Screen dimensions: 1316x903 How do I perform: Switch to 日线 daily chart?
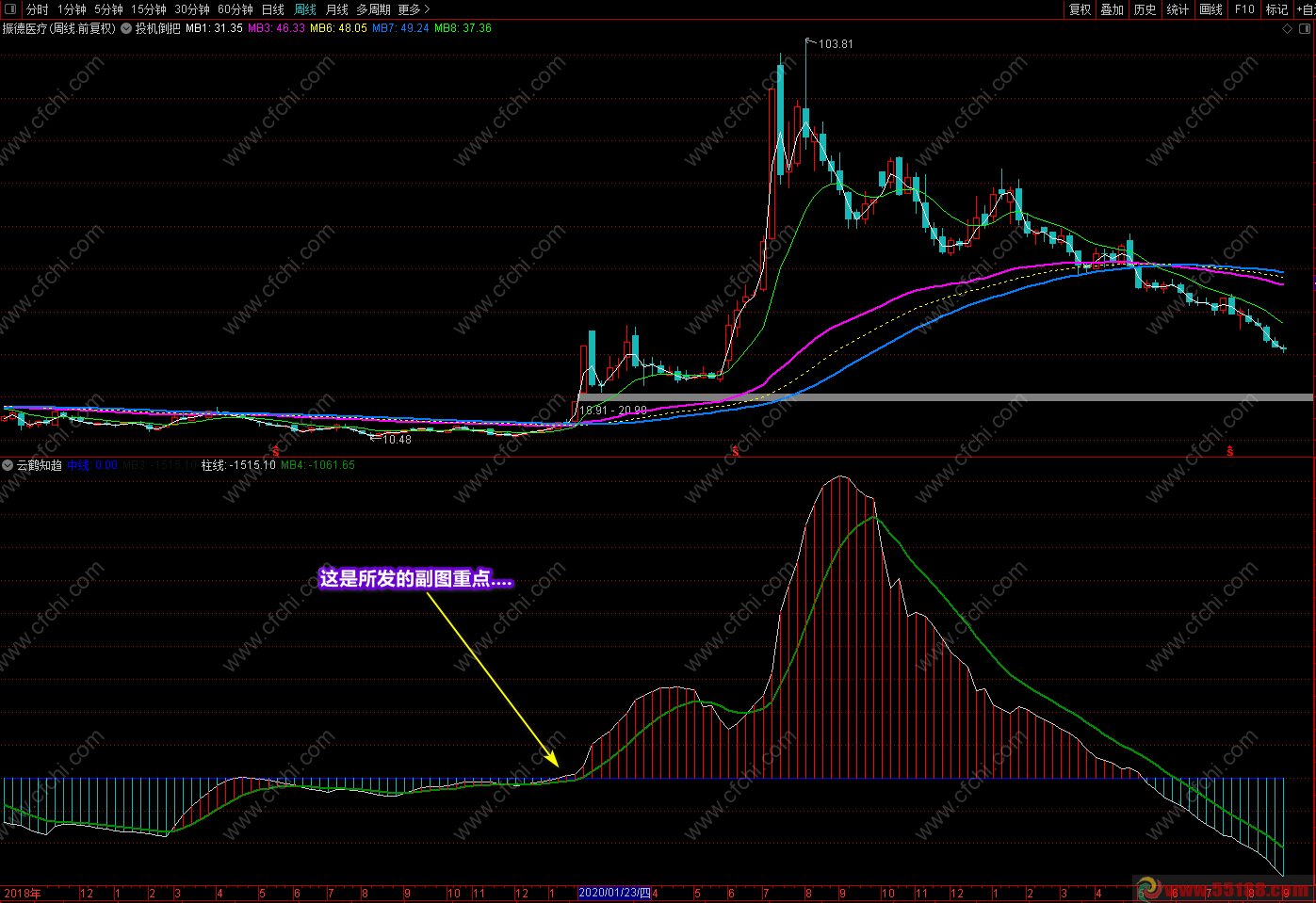[273, 9]
